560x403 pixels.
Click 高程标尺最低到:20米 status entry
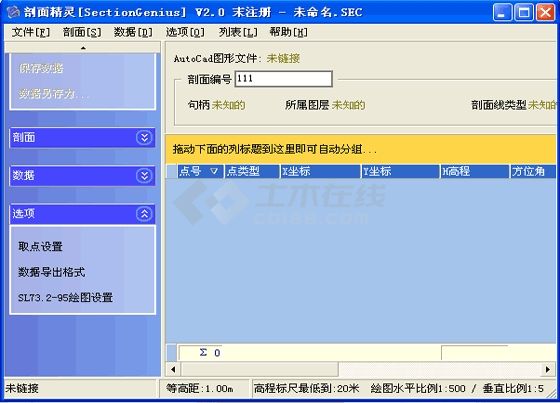pyautogui.click(x=306, y=388)
